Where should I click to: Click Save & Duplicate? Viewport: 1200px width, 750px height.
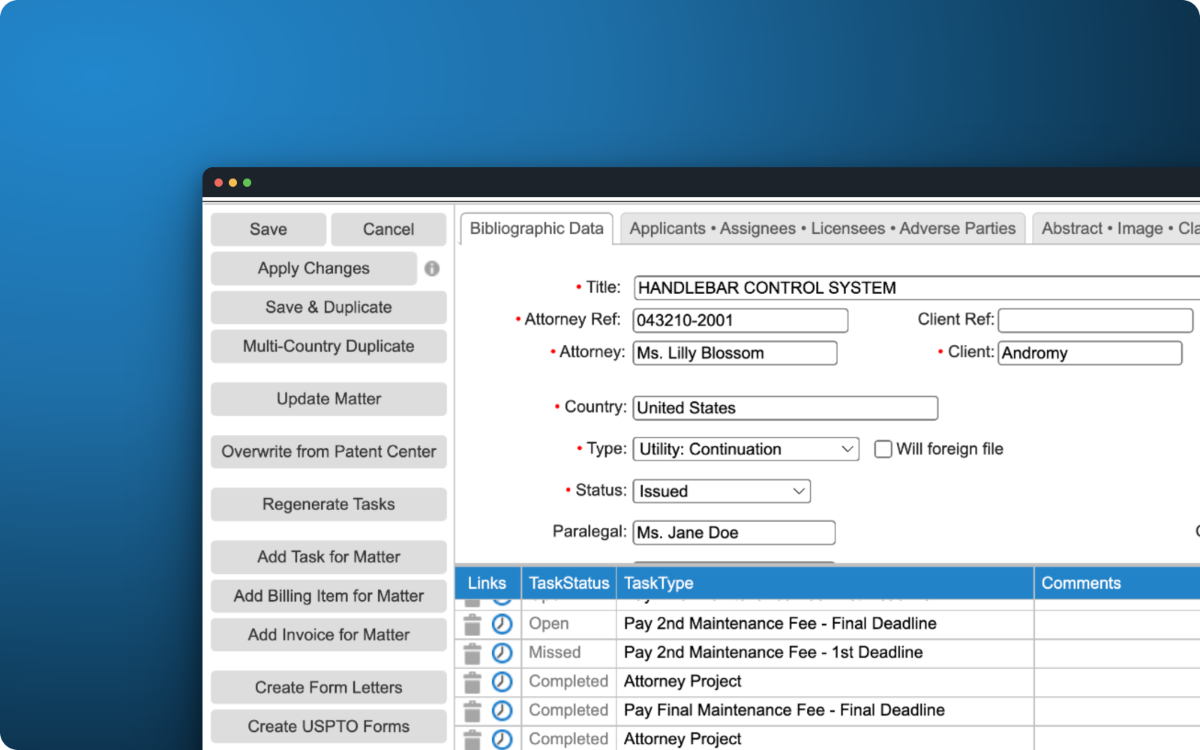(329, 307)
